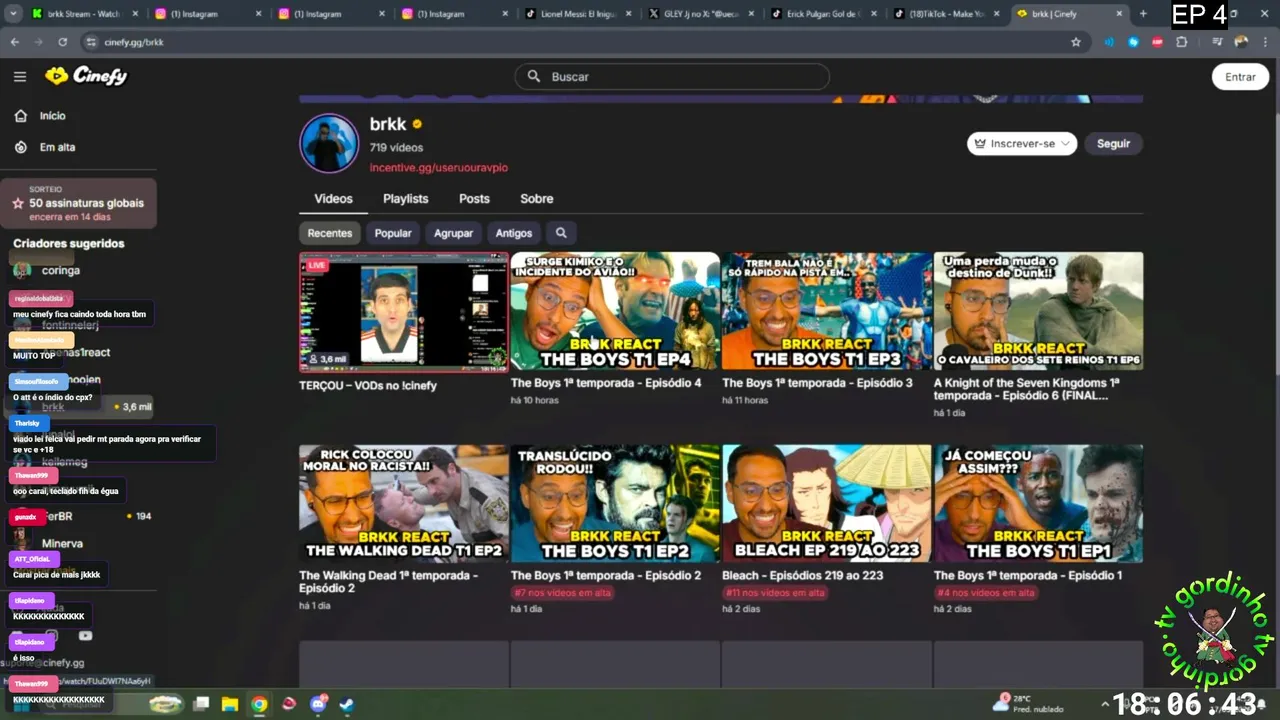Open the video search magnifier filter

pyautogui.click(x=561, y=233)
